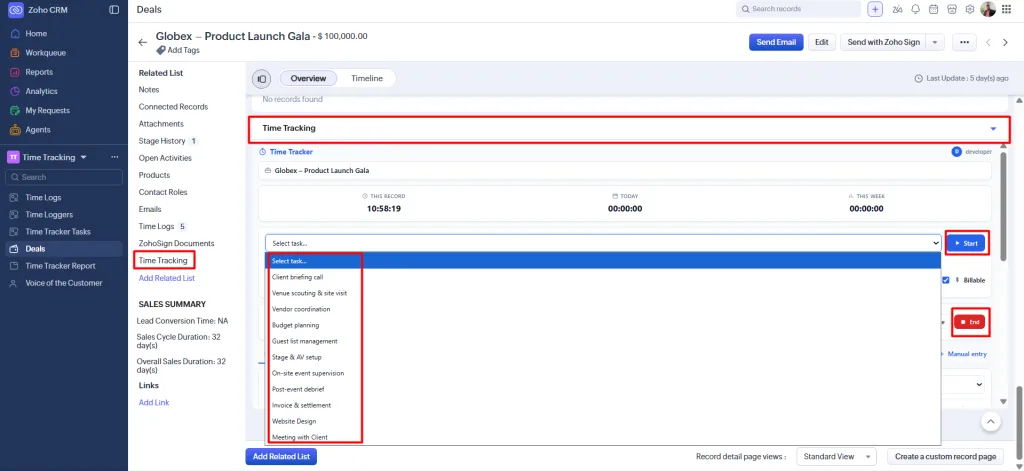Choose Website Design option
Viewport: 1024px width, 471px height.
[294, 421]
